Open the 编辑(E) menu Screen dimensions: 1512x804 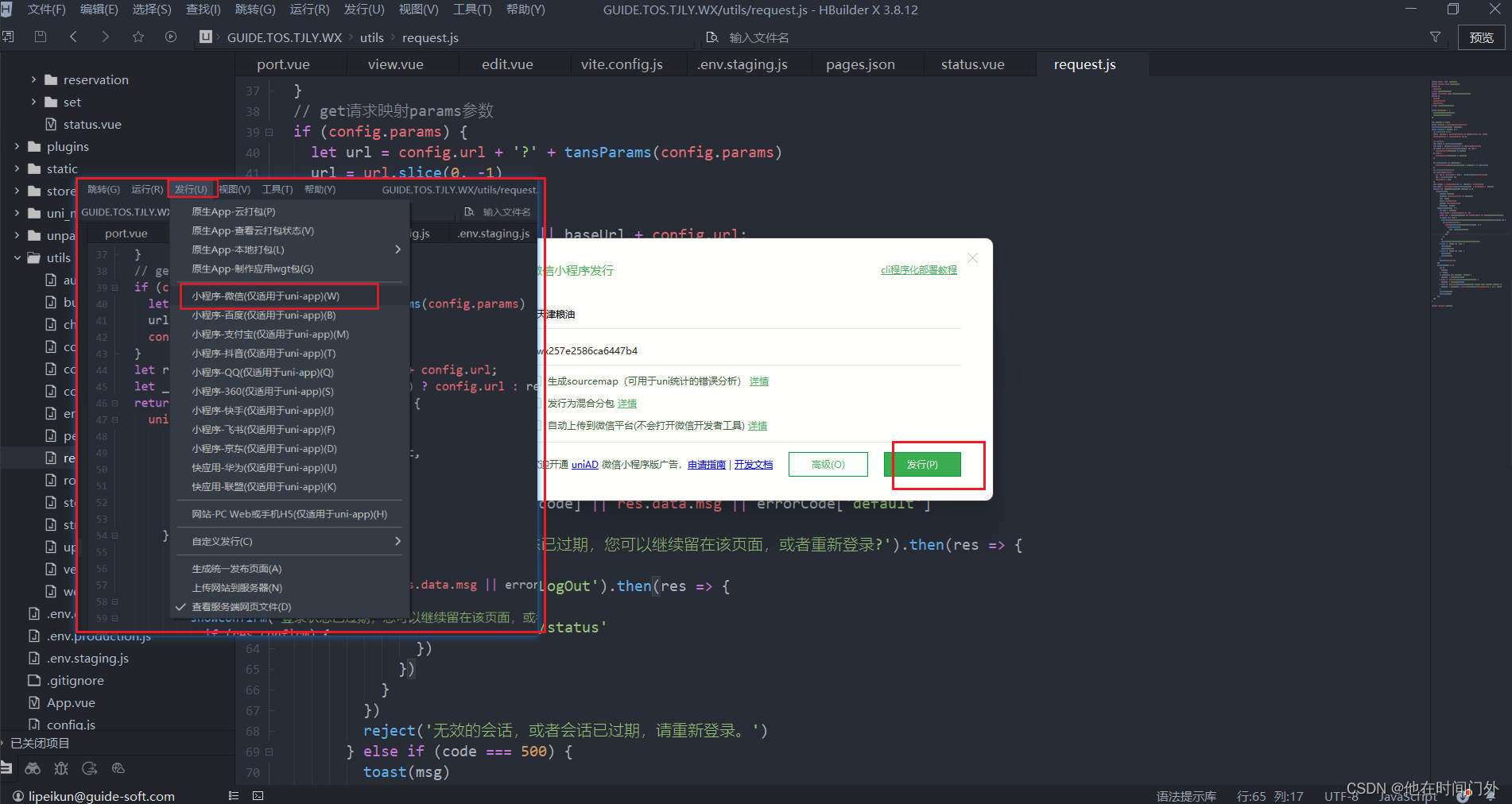(99, 10)
